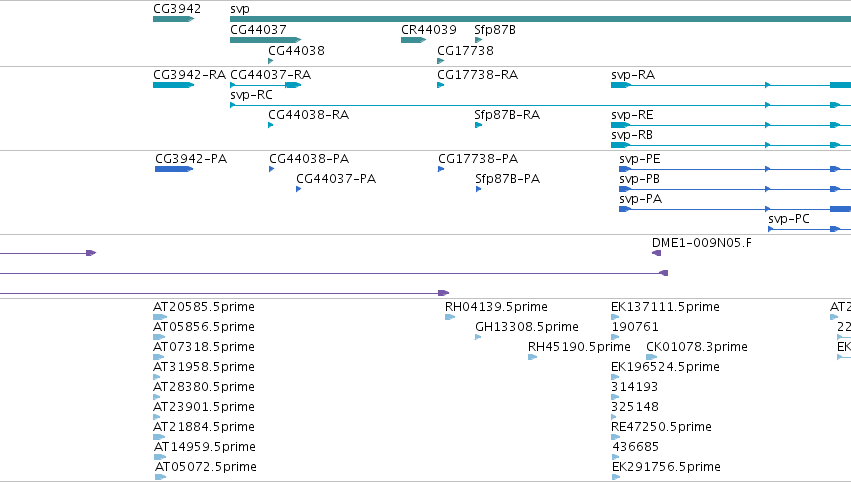The image size is (851, 482).
Task: Click the CG3942-RA transcript bar
Action: [174, 85]
